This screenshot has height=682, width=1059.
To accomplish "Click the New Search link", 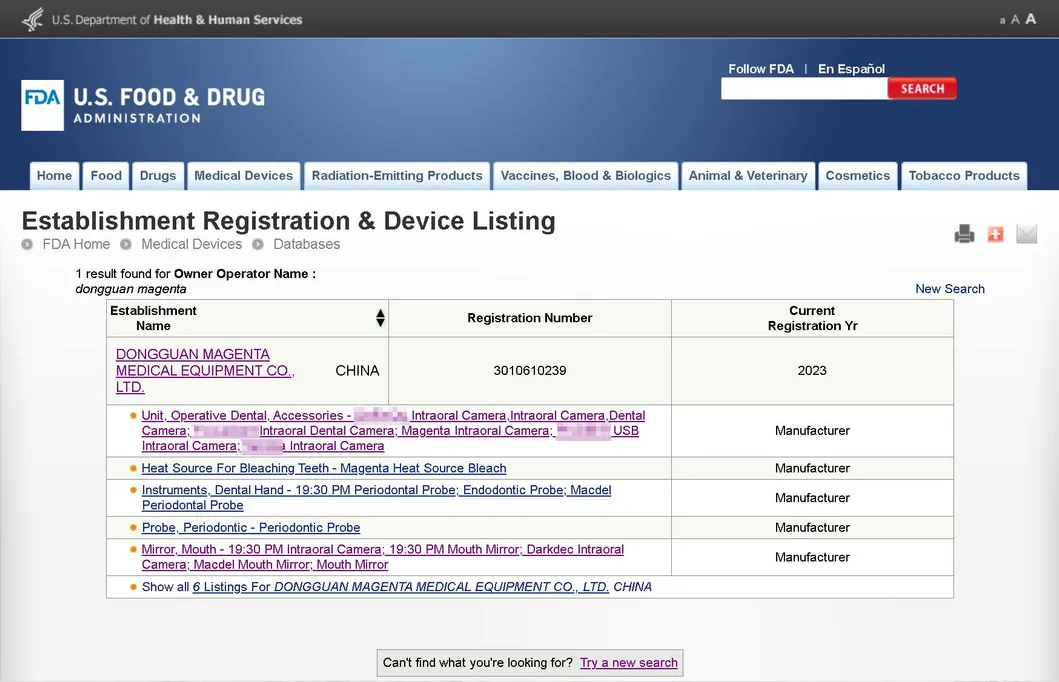I will coord(950,288).
